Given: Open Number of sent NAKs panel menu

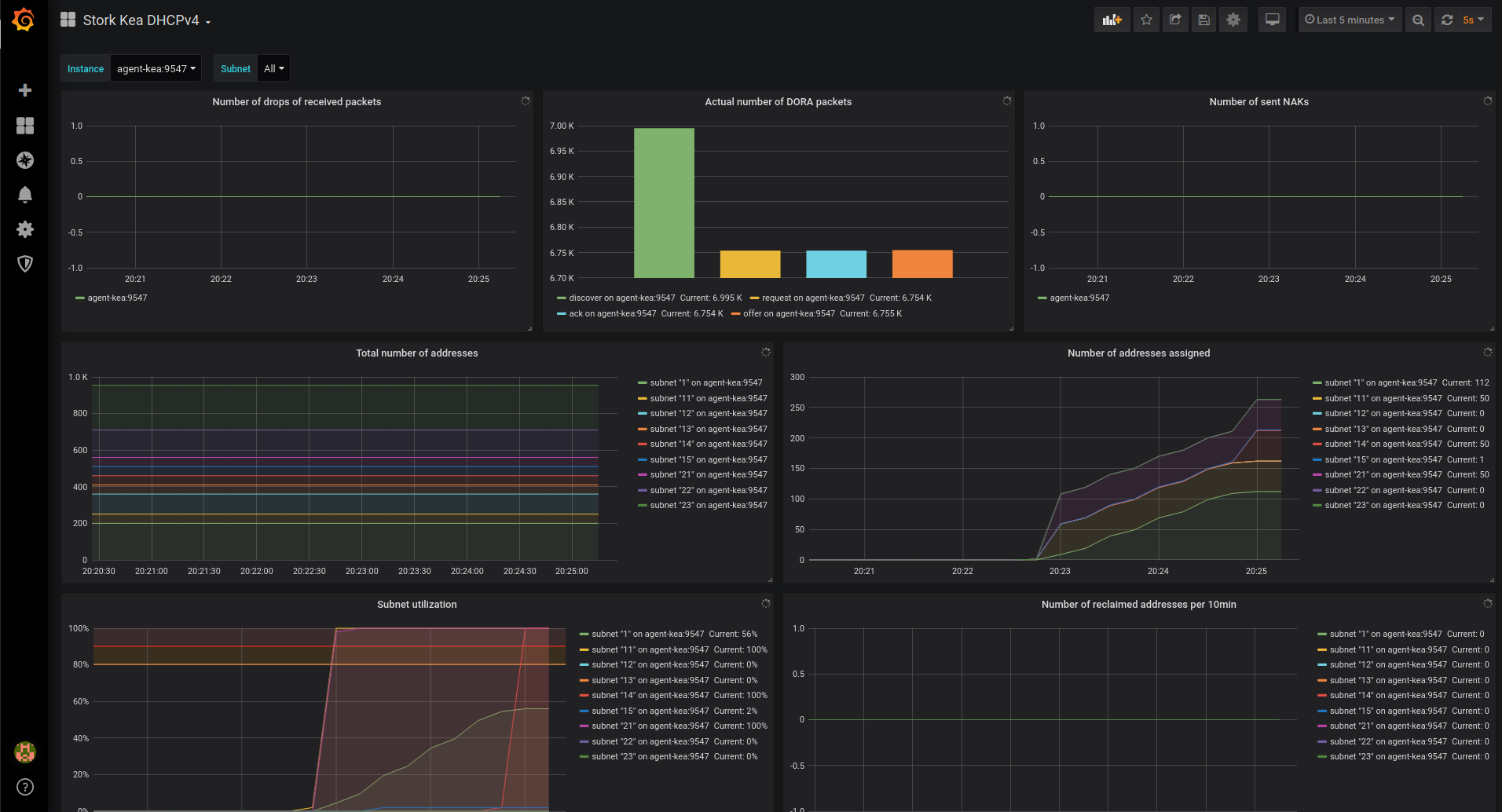Looking at the screenshot, I should click(x=1259, y=102).
